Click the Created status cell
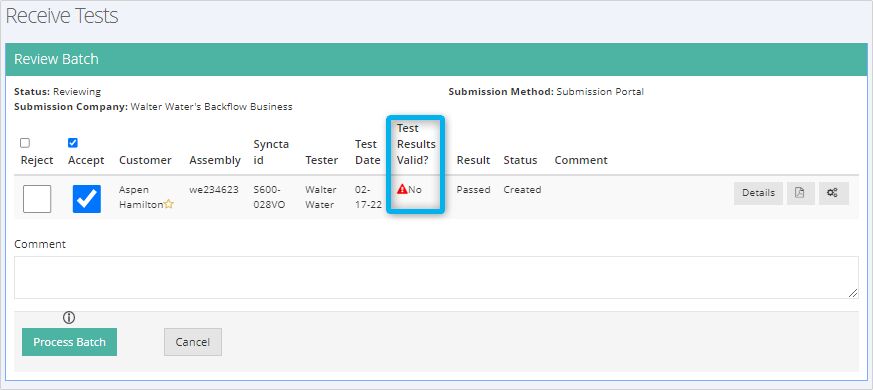This screenshot has height=390, width=873. pyautogui.click(x=522, y=189)
